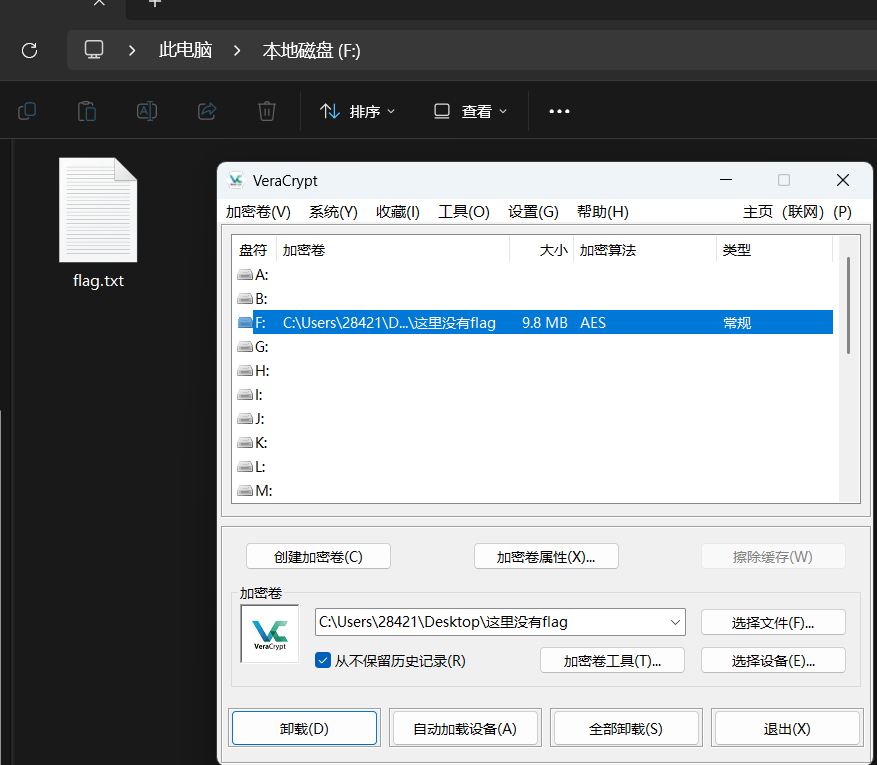The image size is (877, 765).
Task: Toggle 从不保留历史记录(R) checkbox
Action: tap(323, 660)
